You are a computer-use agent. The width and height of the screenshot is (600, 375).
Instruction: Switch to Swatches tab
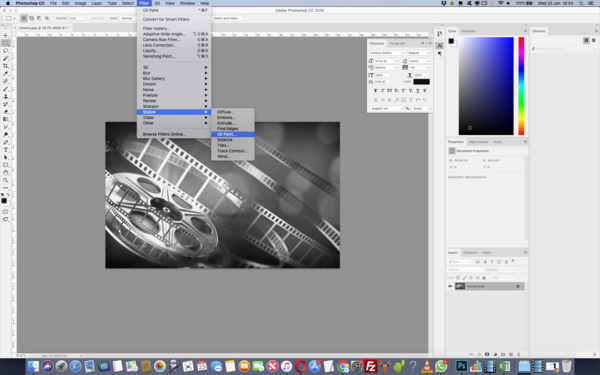pyautogui.click(x=468, y=31)
